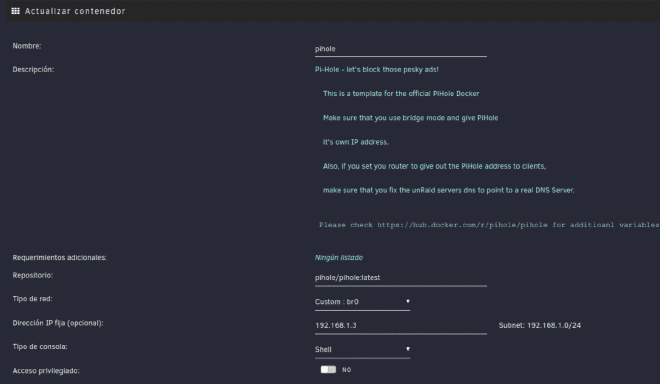
Task: Click the grid icon beside Actualizar contenedor
Action: [x=16, y=11]
